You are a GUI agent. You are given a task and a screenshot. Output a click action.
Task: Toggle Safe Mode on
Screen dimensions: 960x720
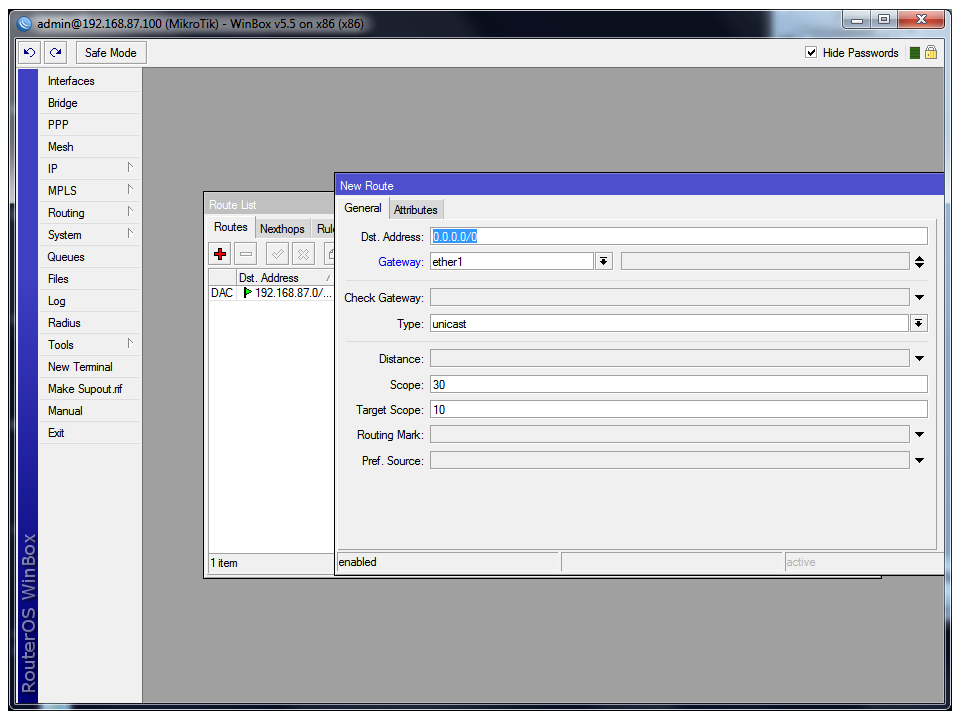click(110, 53)
